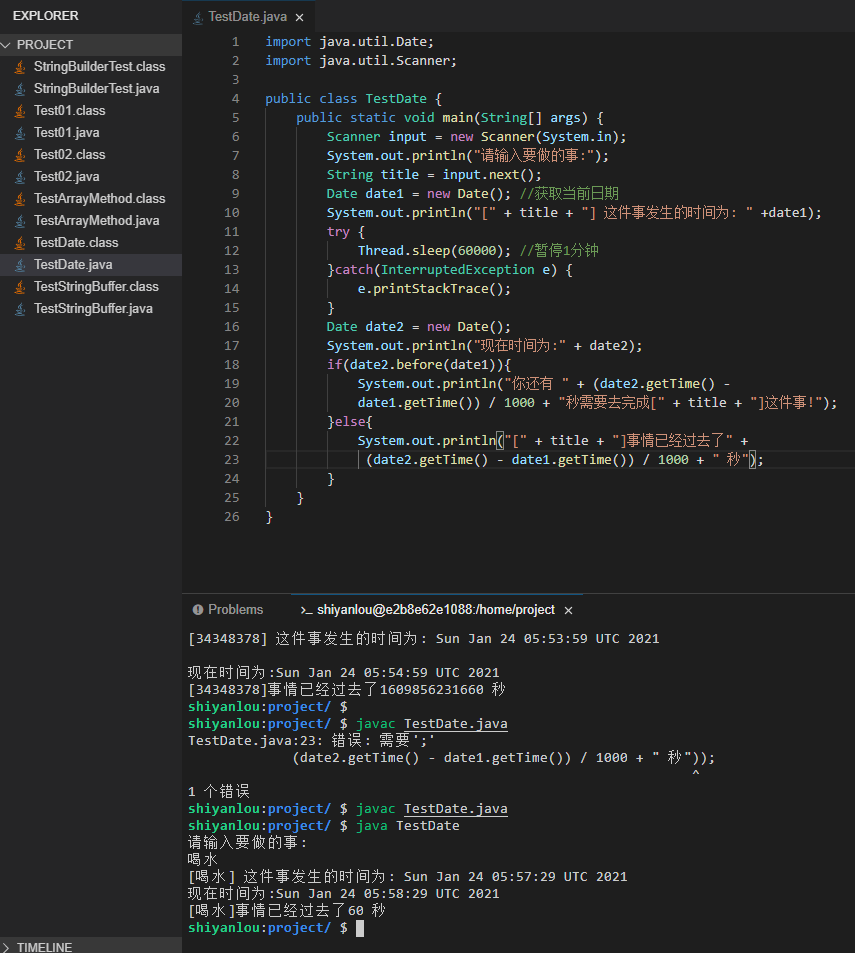Image resolution: width=855 pixels, height=953 pixels.
Task: Click line number 12 in the gutter
Action: coord(232,250)
